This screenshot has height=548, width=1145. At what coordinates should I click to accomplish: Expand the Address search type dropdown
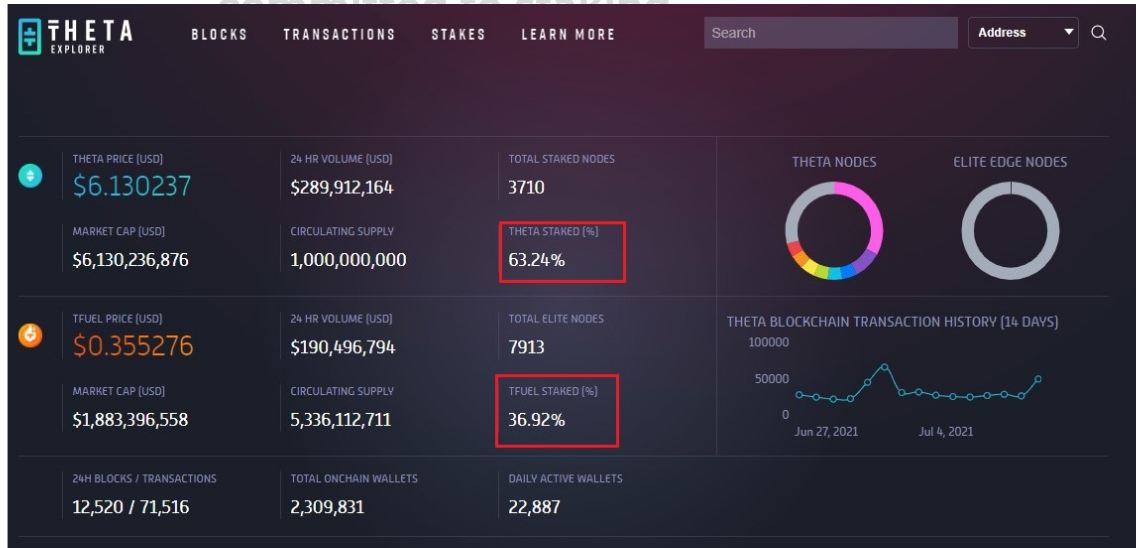pos(1023,33)
